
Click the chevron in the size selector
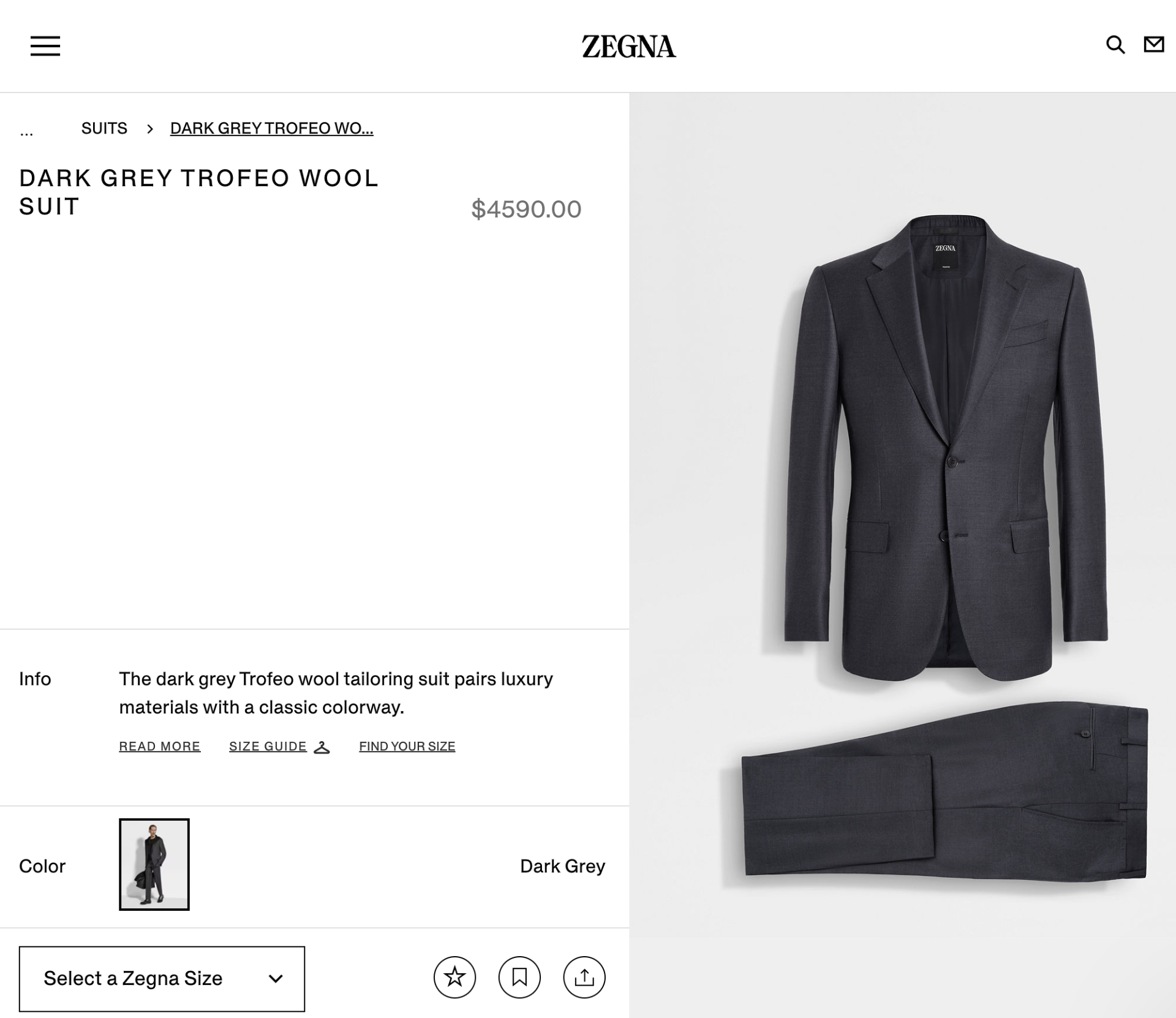[276, 978]
